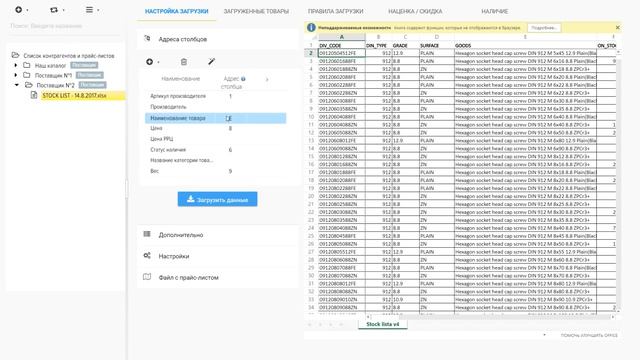640x360 pixels.
Task: Open the 'Stock lista v4' sheet tab
Action: point(382,324)
